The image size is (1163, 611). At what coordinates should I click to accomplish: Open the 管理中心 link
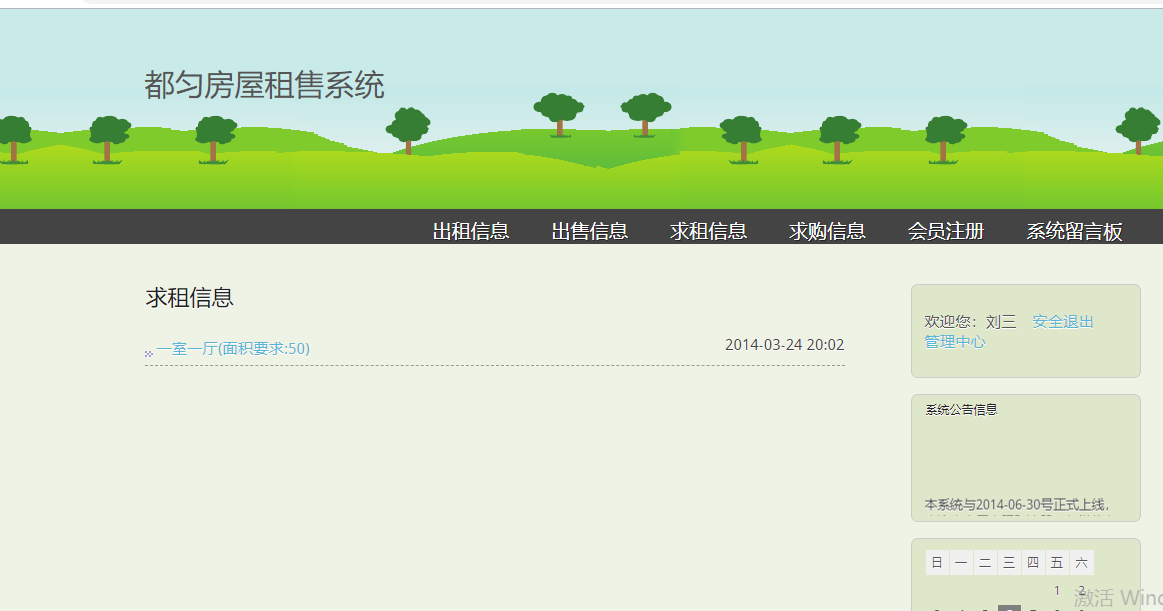point(955,342)
